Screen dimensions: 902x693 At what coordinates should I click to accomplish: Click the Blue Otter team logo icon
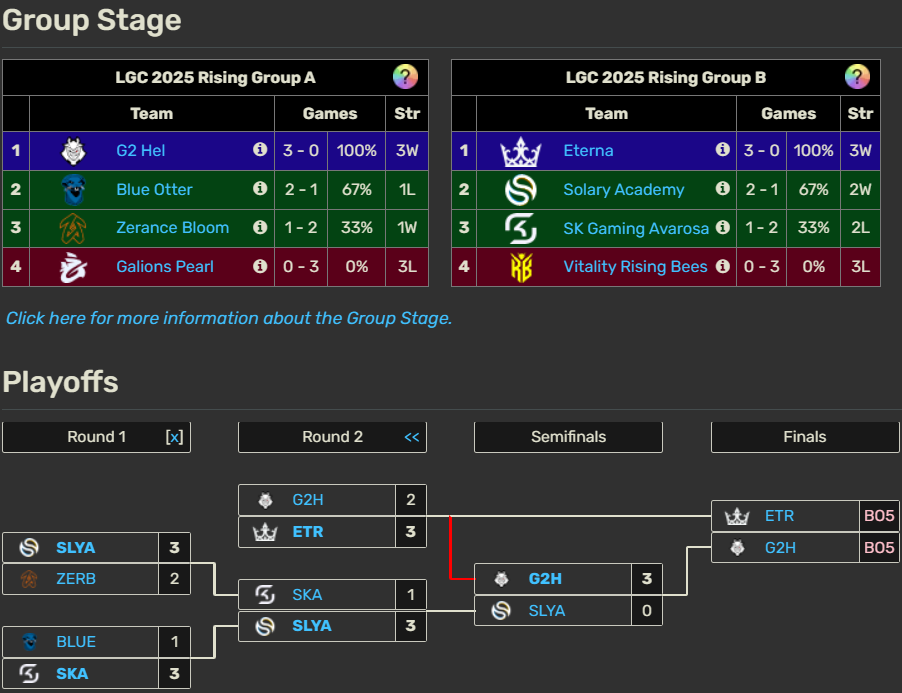pyautogui.click(x=75, y=189)
